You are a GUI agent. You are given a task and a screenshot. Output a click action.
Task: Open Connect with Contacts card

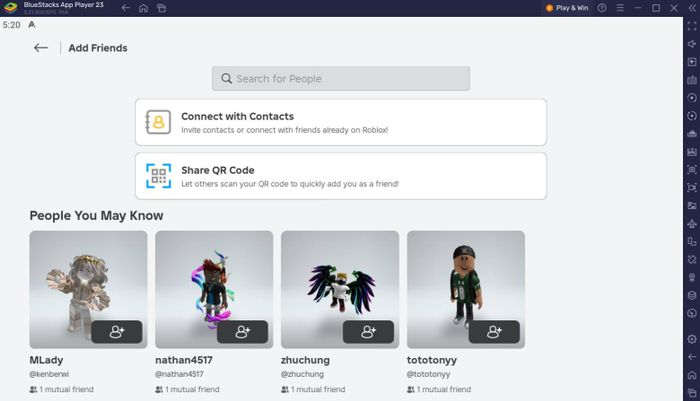tap(341, 122)
